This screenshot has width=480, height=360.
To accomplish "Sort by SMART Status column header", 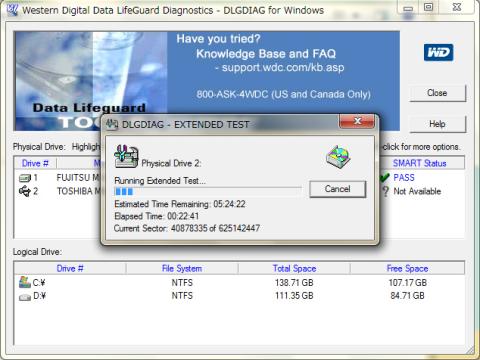I will click(419, 163).
